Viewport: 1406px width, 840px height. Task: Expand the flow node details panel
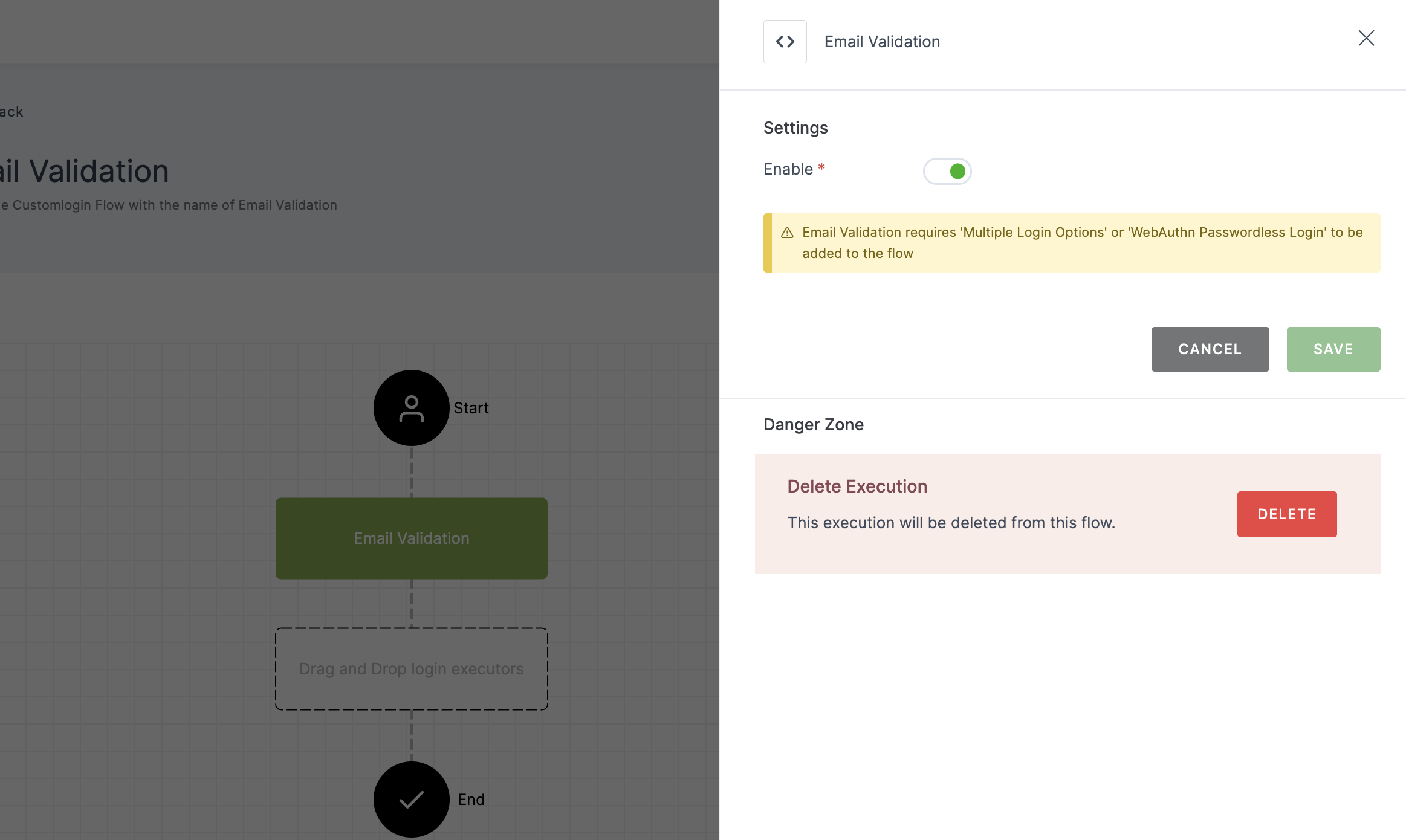click(786, 41)
